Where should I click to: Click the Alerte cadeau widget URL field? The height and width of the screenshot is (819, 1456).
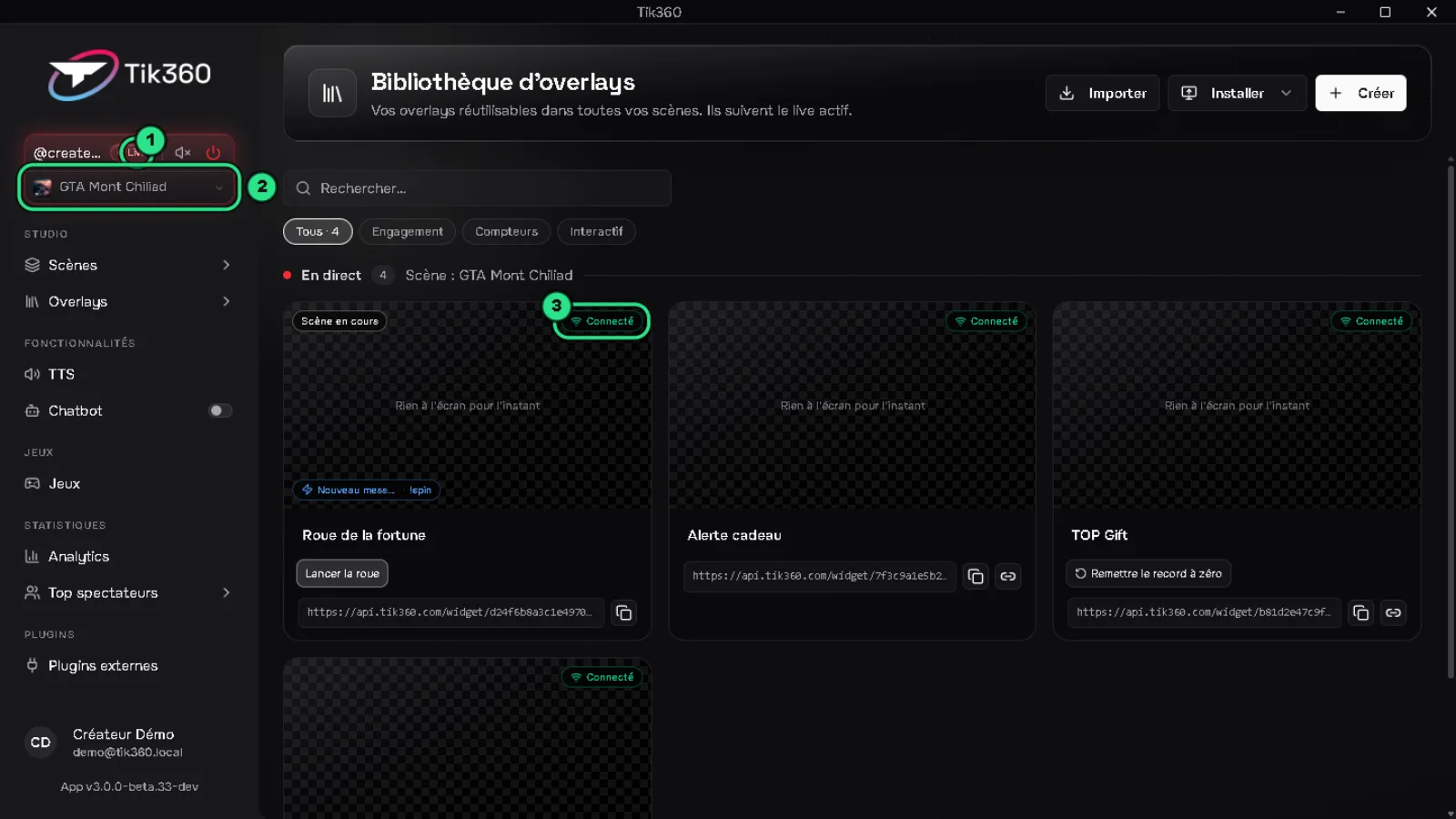coord(819,576)
